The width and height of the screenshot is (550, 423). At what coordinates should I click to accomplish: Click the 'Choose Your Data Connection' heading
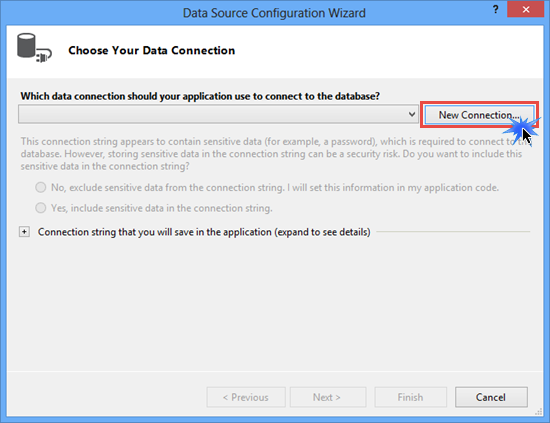click(152, 51)
